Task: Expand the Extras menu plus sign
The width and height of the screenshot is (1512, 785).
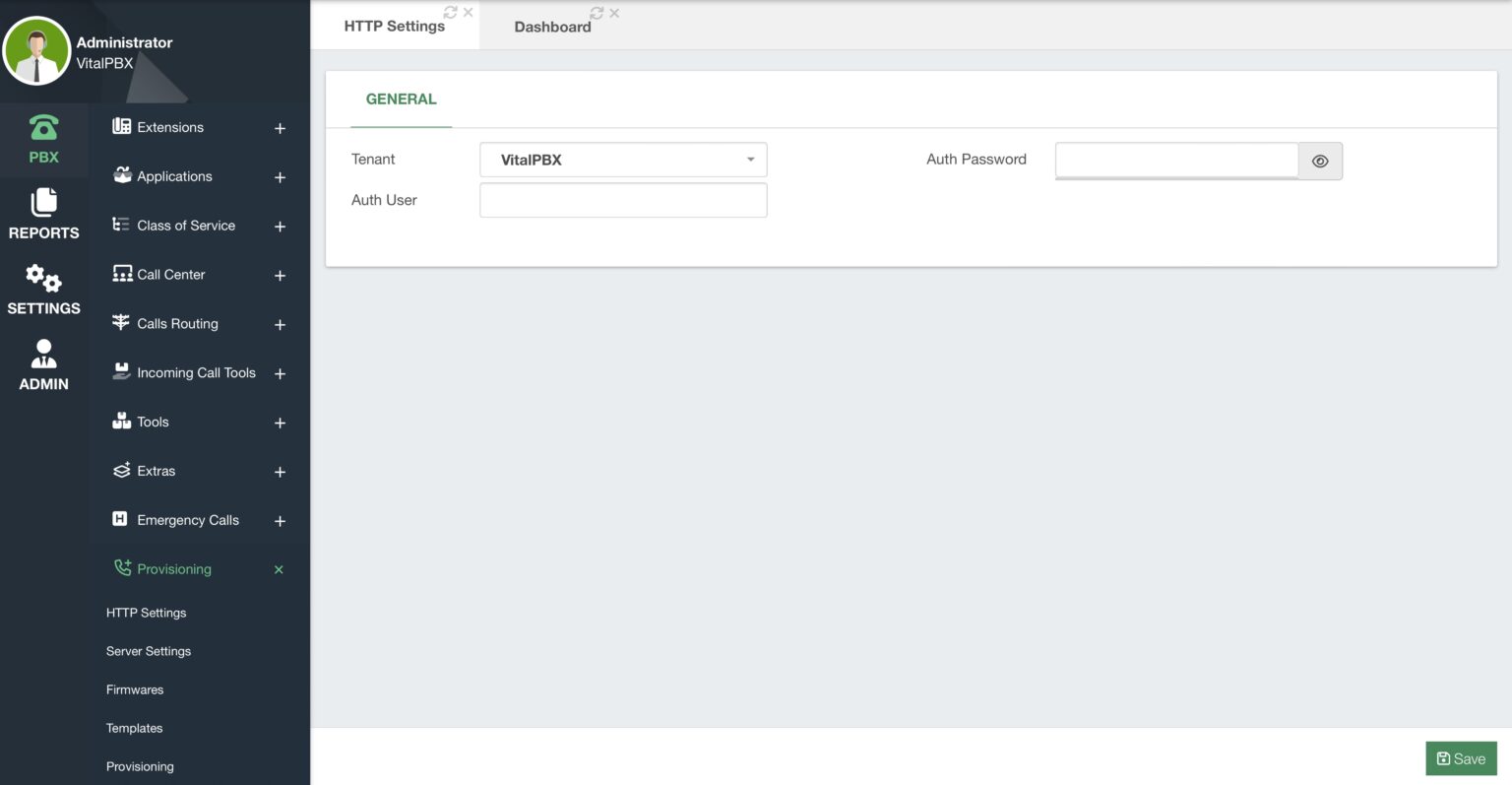Action: tap(280, 473)
